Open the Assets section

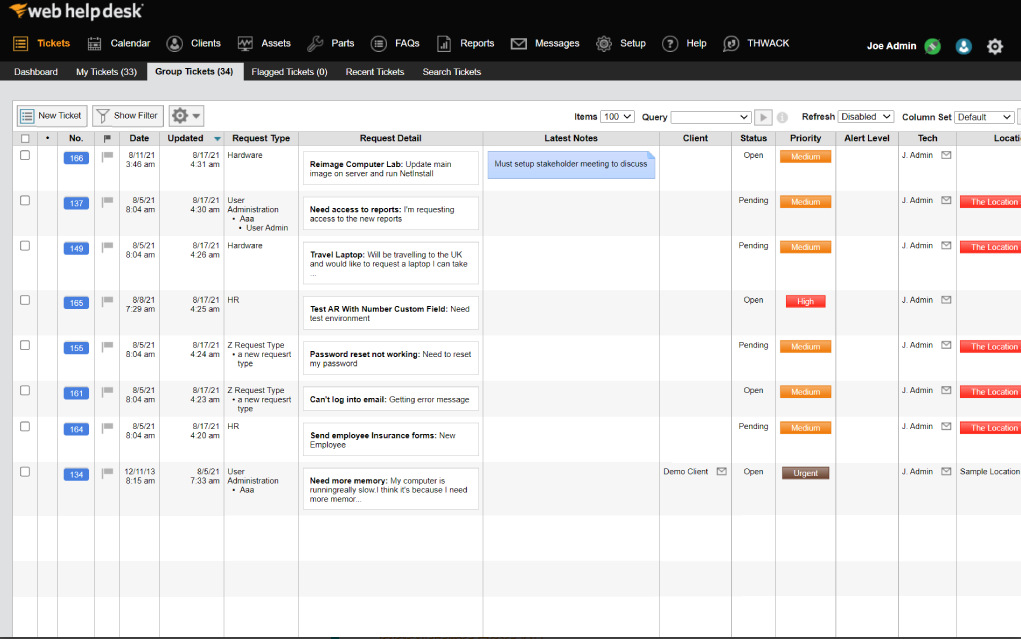[275, 43]
